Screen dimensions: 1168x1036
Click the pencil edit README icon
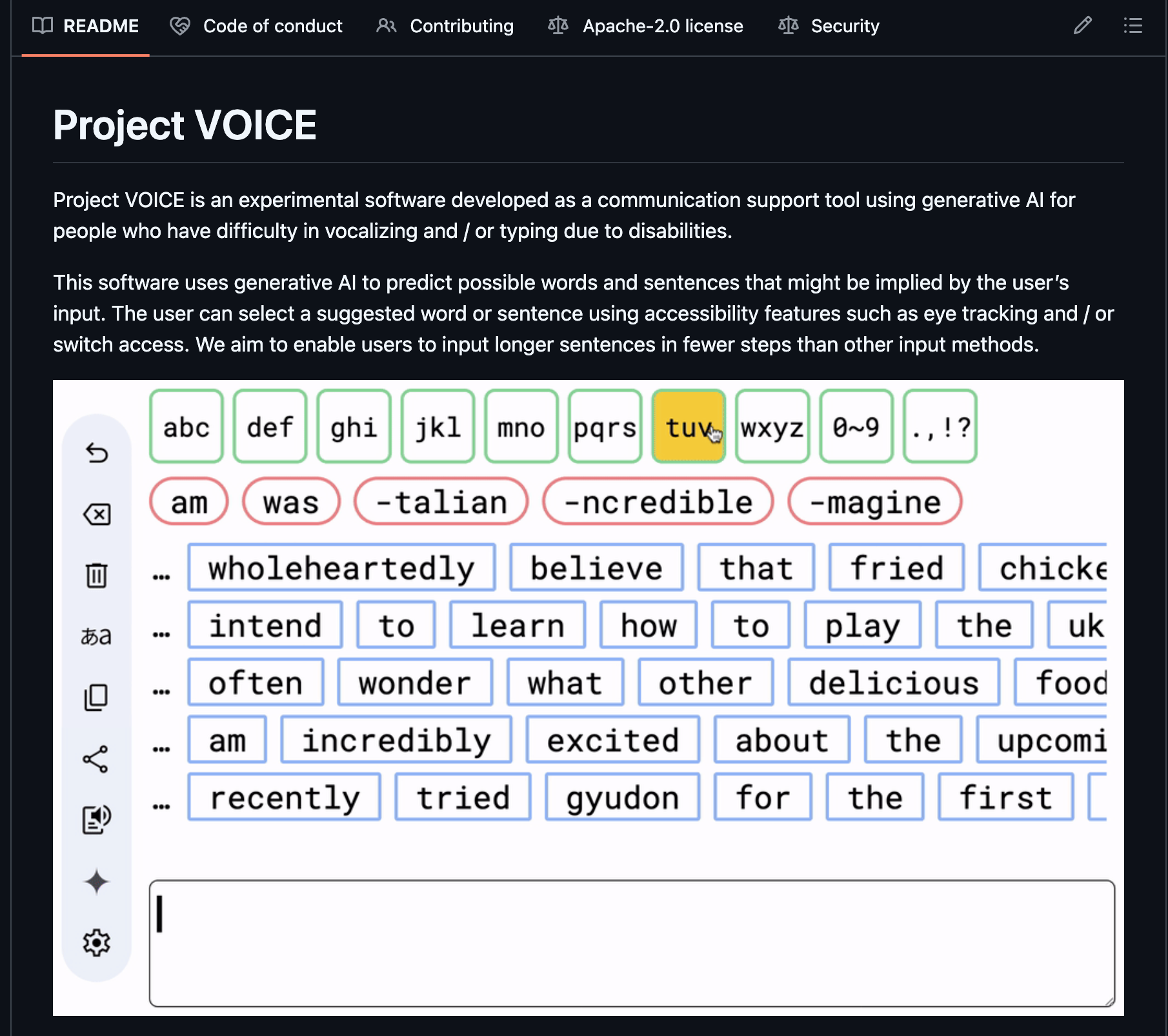click(x=1083, y=26)
